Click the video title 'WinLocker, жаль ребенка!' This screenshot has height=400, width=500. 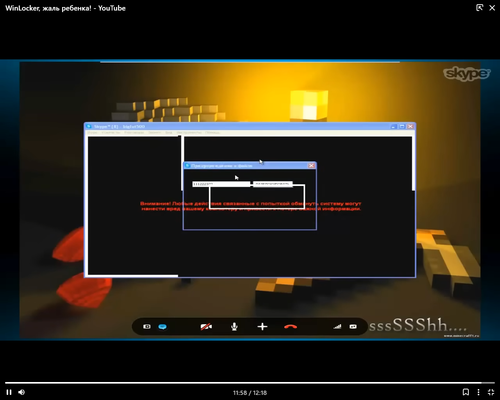pos(48,8)
